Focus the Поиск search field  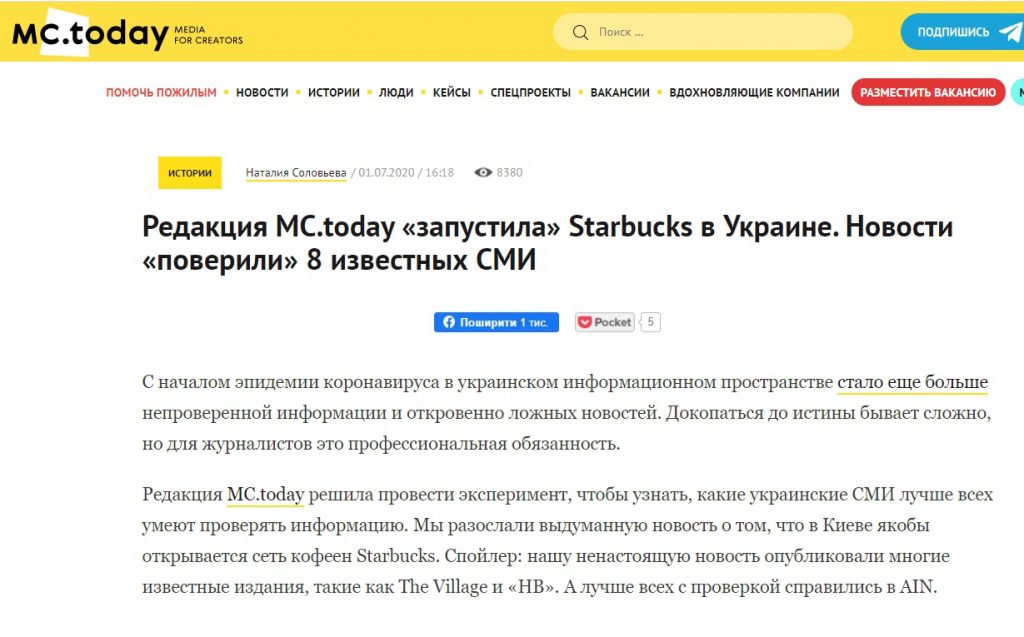(703, 32)
